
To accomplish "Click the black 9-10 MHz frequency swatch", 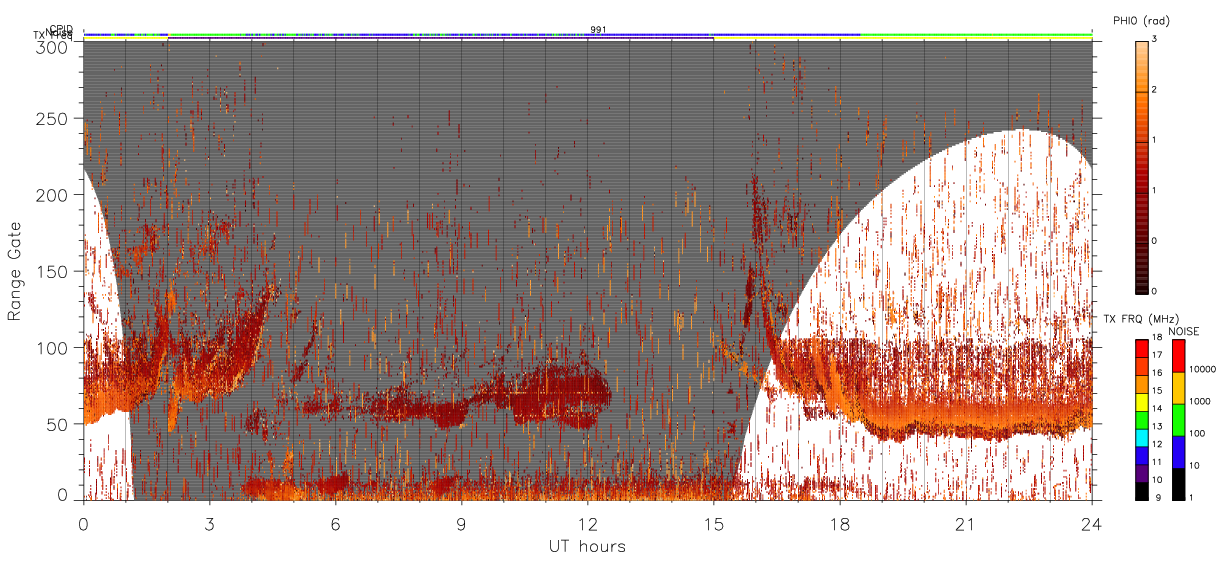I will 1141,491.
